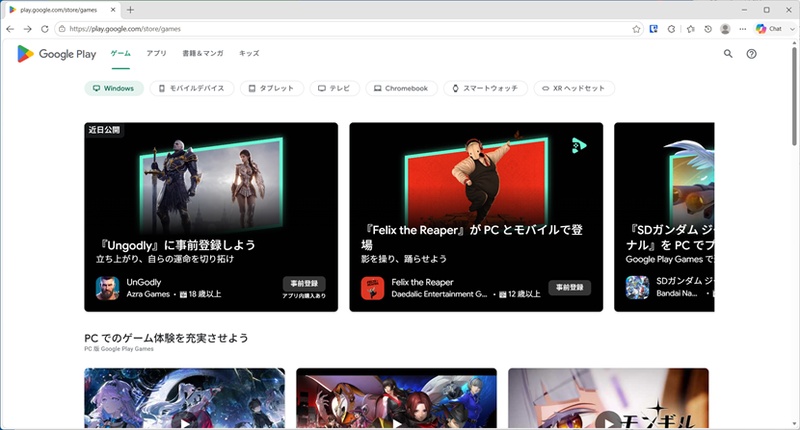Click the Azra Games developer text
Viewport: 800px width, 430px height.
pos(148,294)
